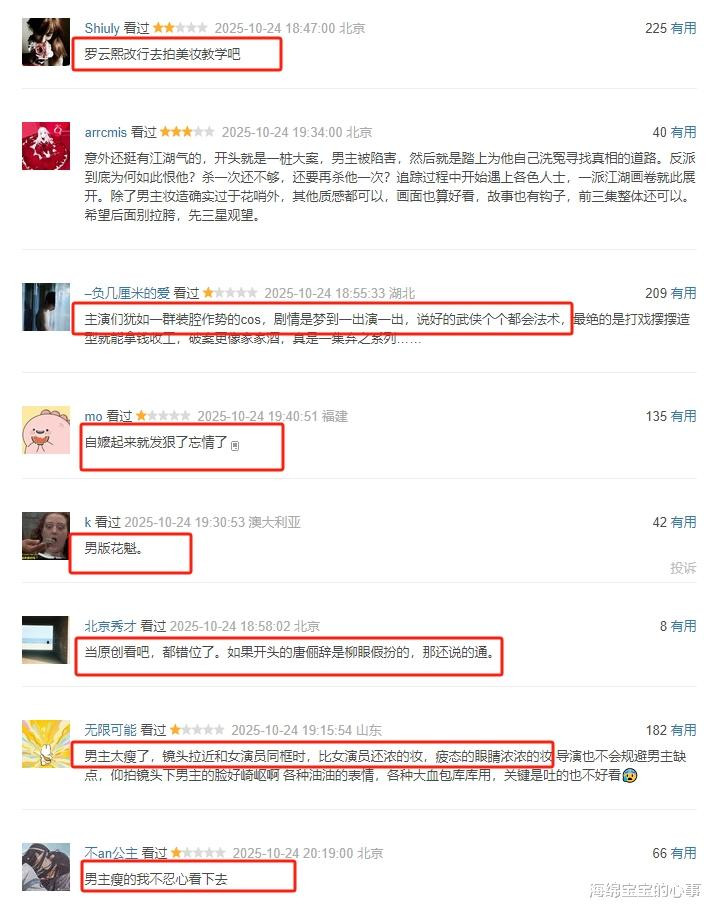Mark 北京秀才's review as 有用

(x=683, y=626)
